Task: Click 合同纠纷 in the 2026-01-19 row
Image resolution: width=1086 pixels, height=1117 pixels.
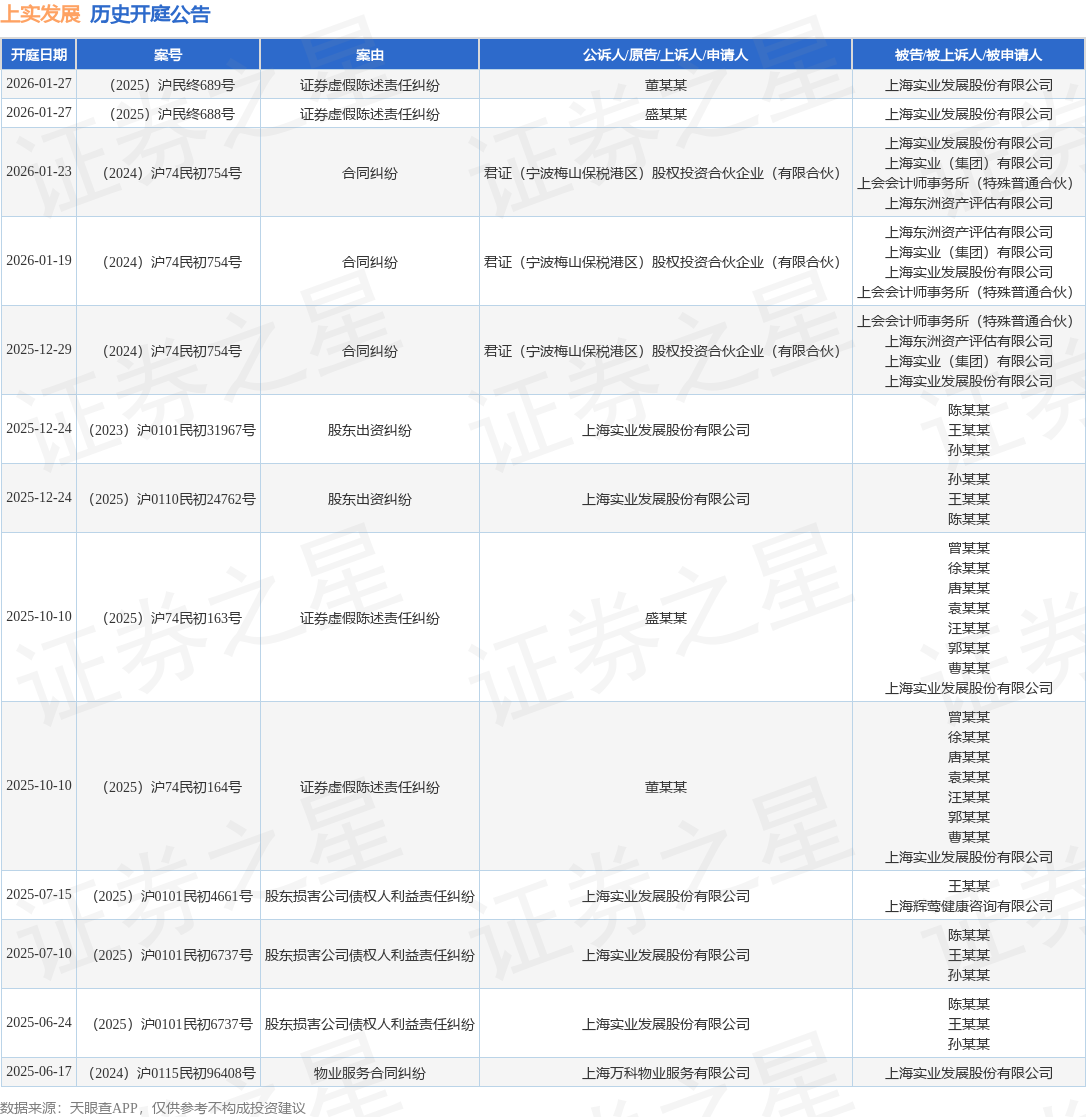Action: tap(370, 262)
